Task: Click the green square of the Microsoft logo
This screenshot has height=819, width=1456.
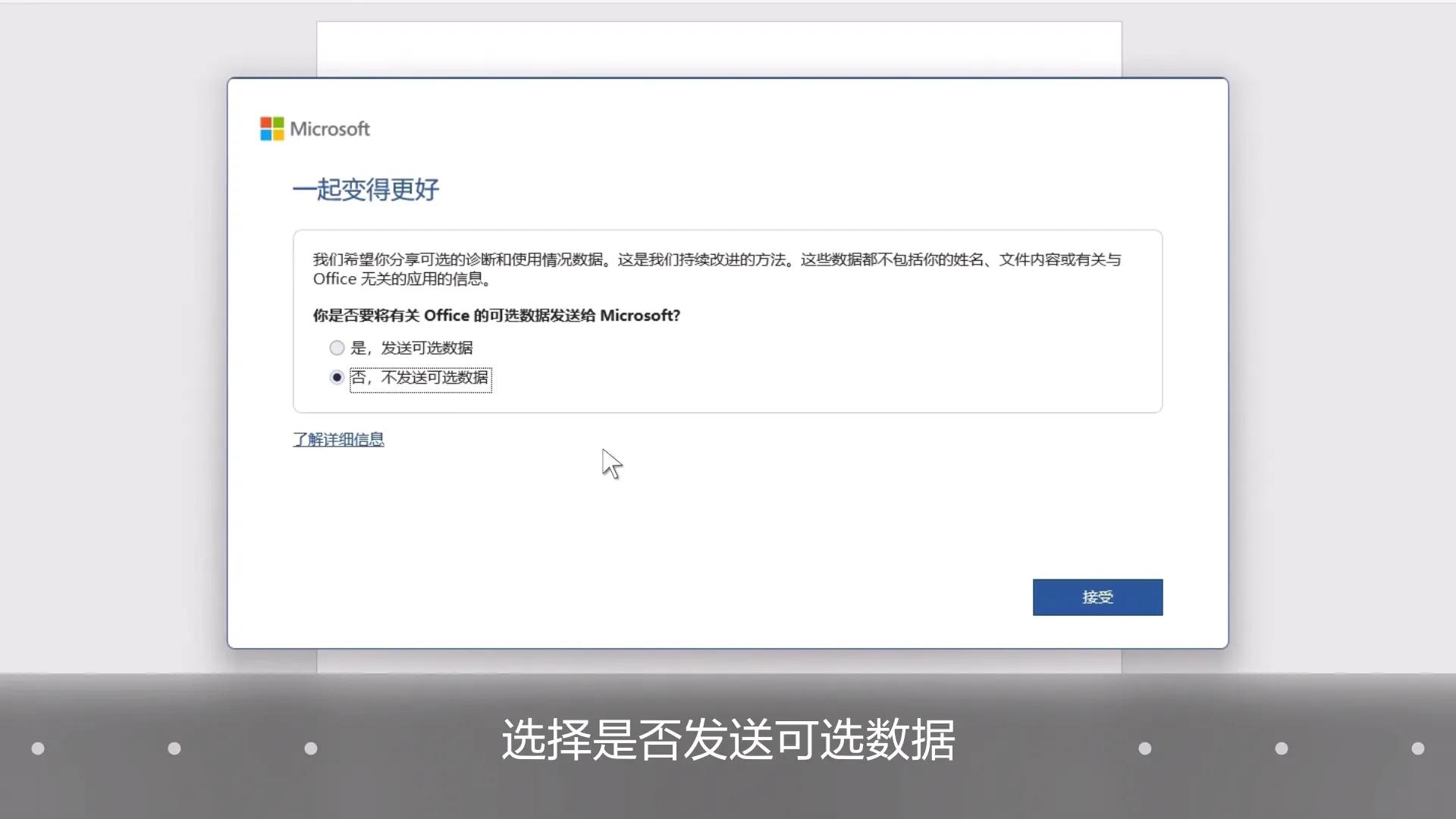Action: pyautogui.click(x=278, y=123)
